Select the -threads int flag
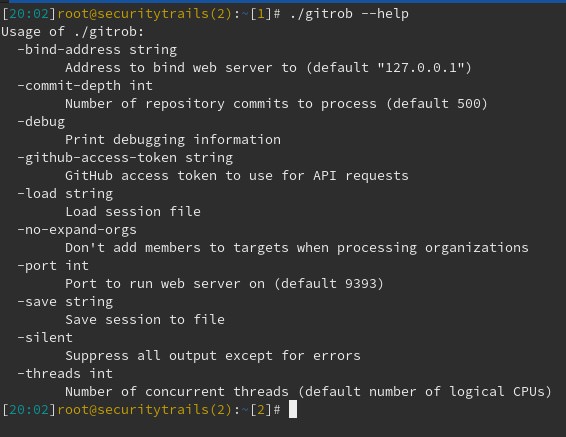 pyautogui.click(x=65, y=373)
